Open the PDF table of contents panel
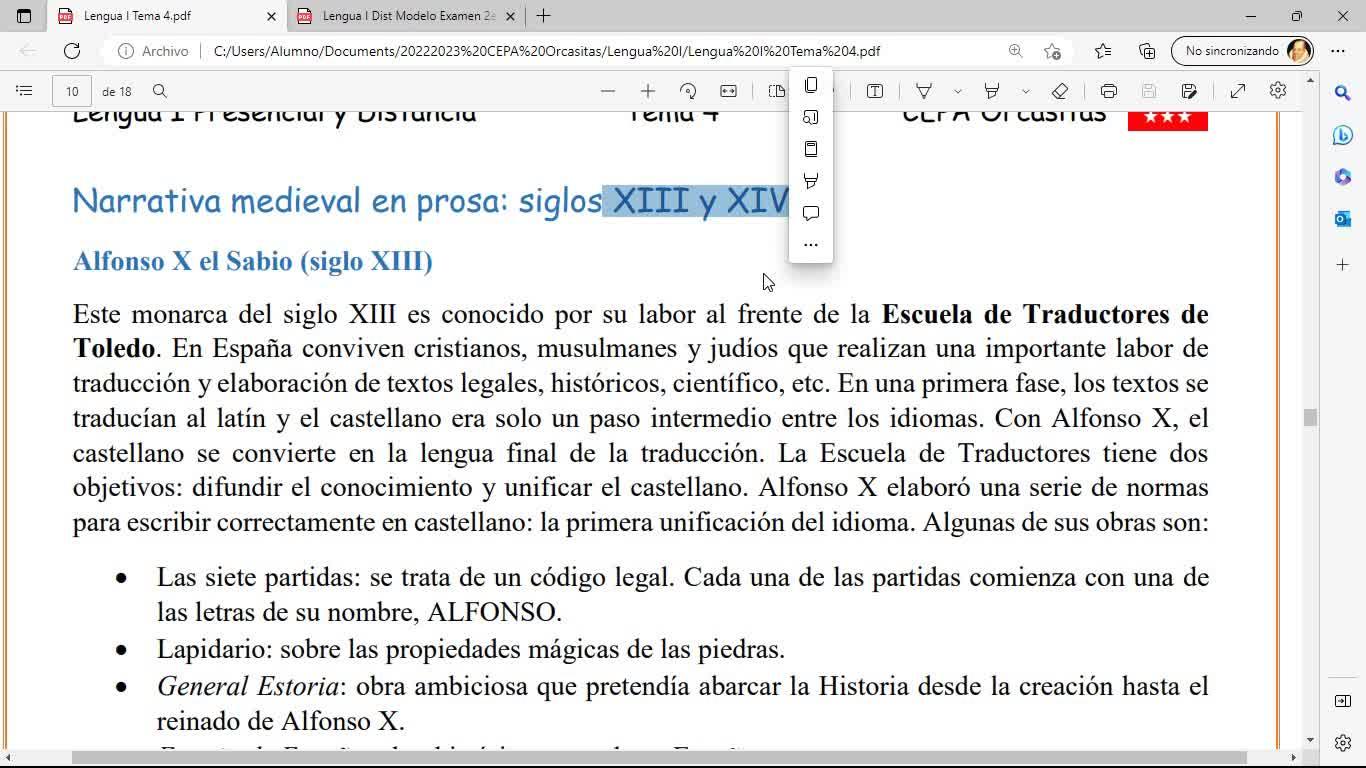Screen dimensions: 1366x768 pos(24,91)
